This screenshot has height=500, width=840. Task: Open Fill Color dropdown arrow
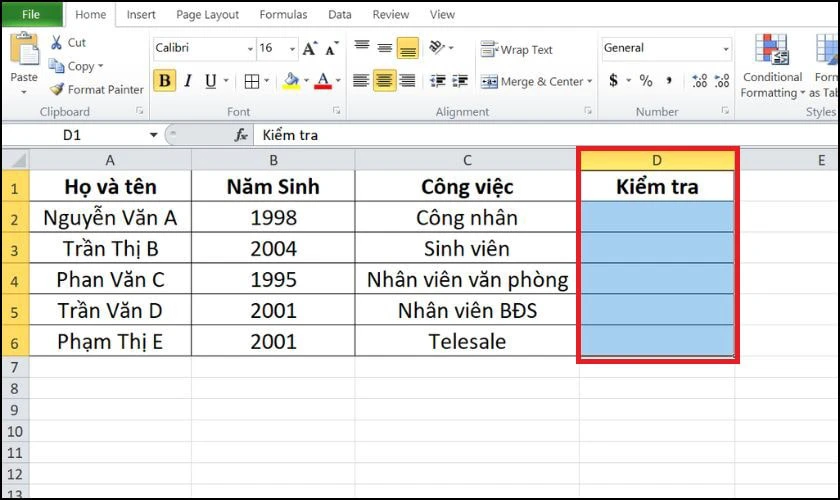306,81
